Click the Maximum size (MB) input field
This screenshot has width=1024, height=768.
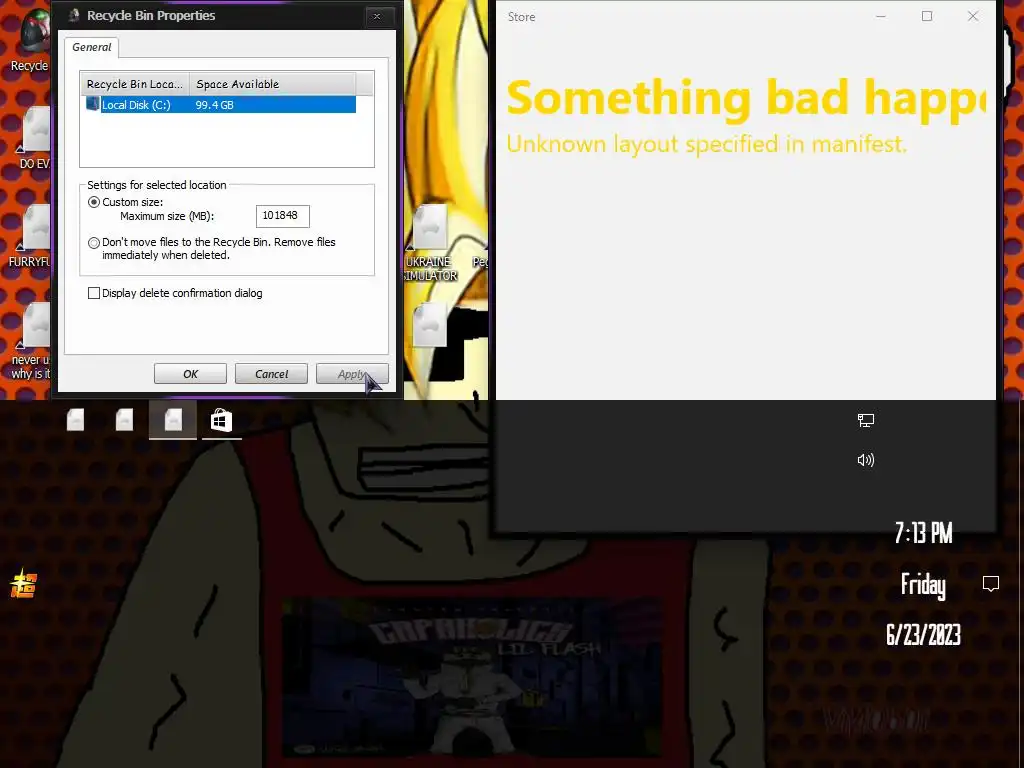pyautogui.click(x=282, y=216)
